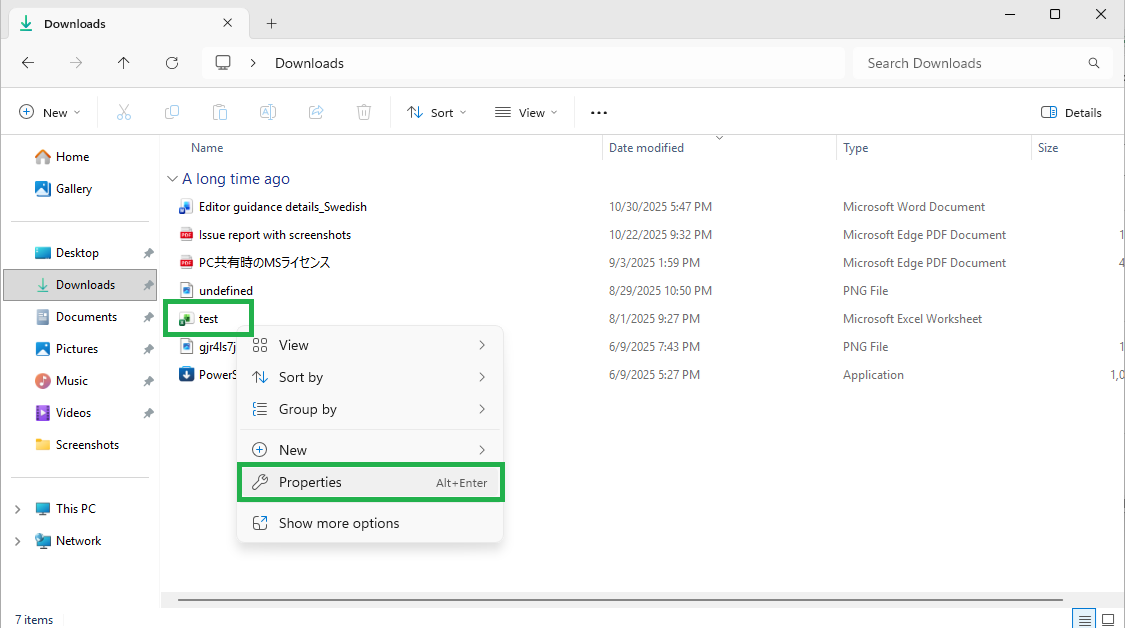Click the horizontal scrollbar of file list
This screenshot has width=1128, height=628.
click(x=619, y=599)
